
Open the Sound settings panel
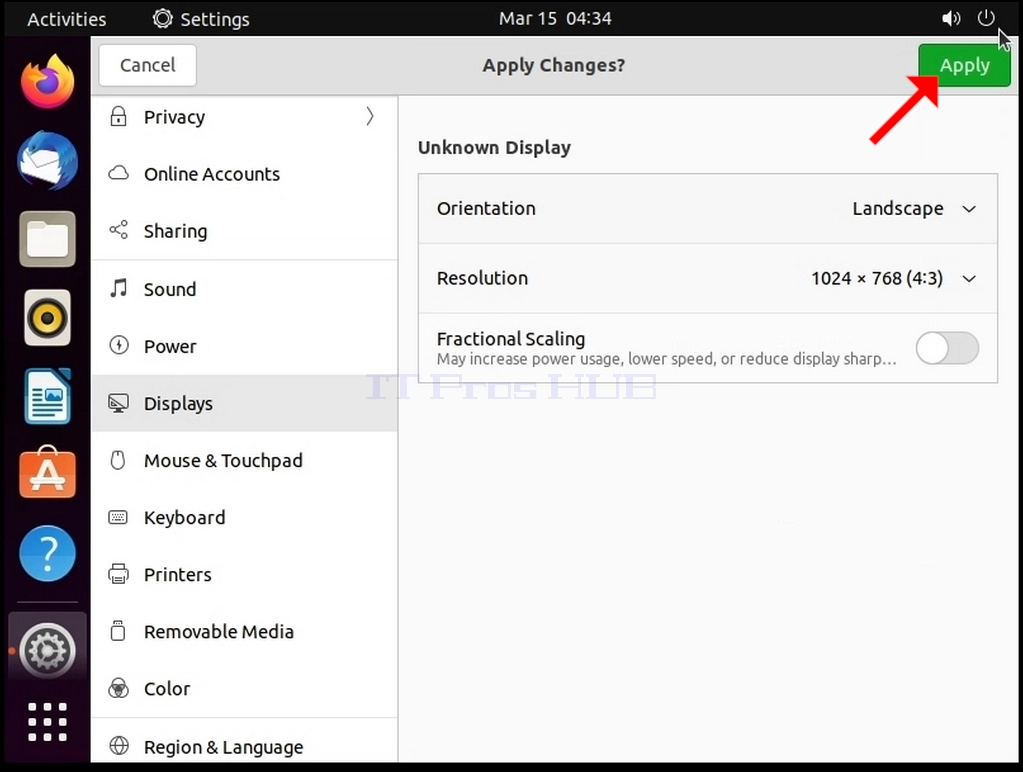[x=245, y=289]
